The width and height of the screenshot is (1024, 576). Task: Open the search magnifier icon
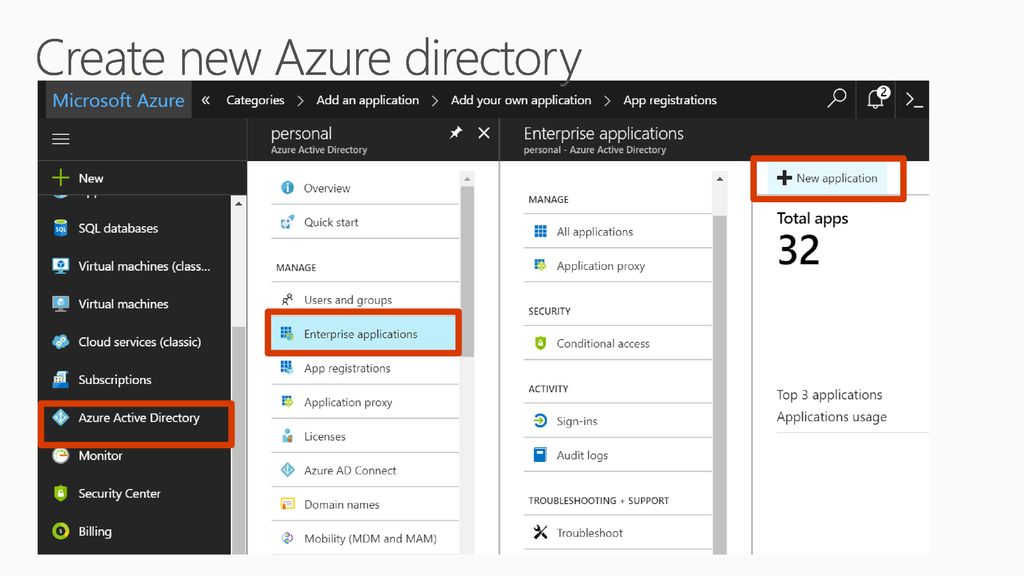[x=837, y=99]
